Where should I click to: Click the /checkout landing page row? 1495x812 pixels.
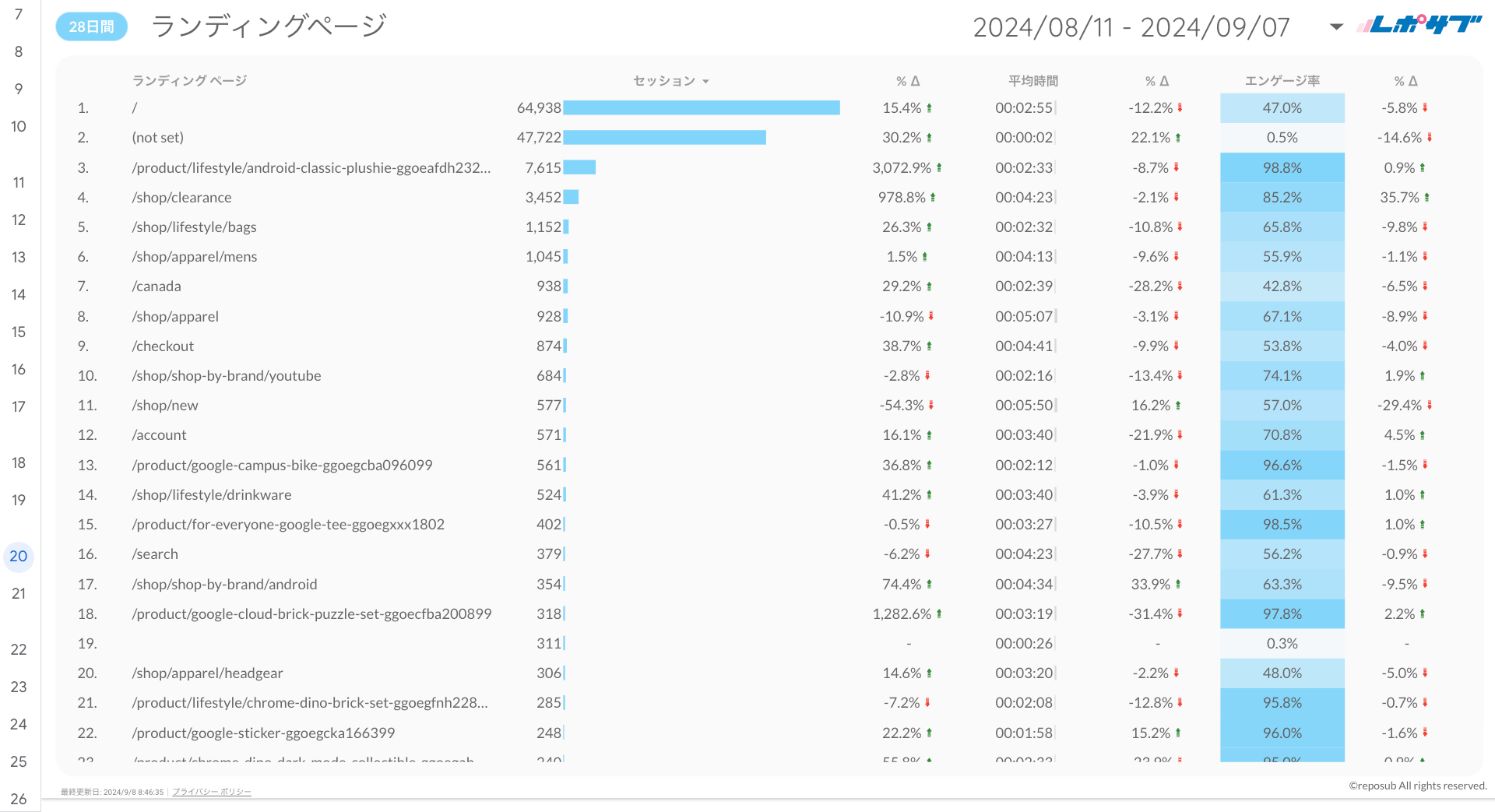[x=163, y=346]
